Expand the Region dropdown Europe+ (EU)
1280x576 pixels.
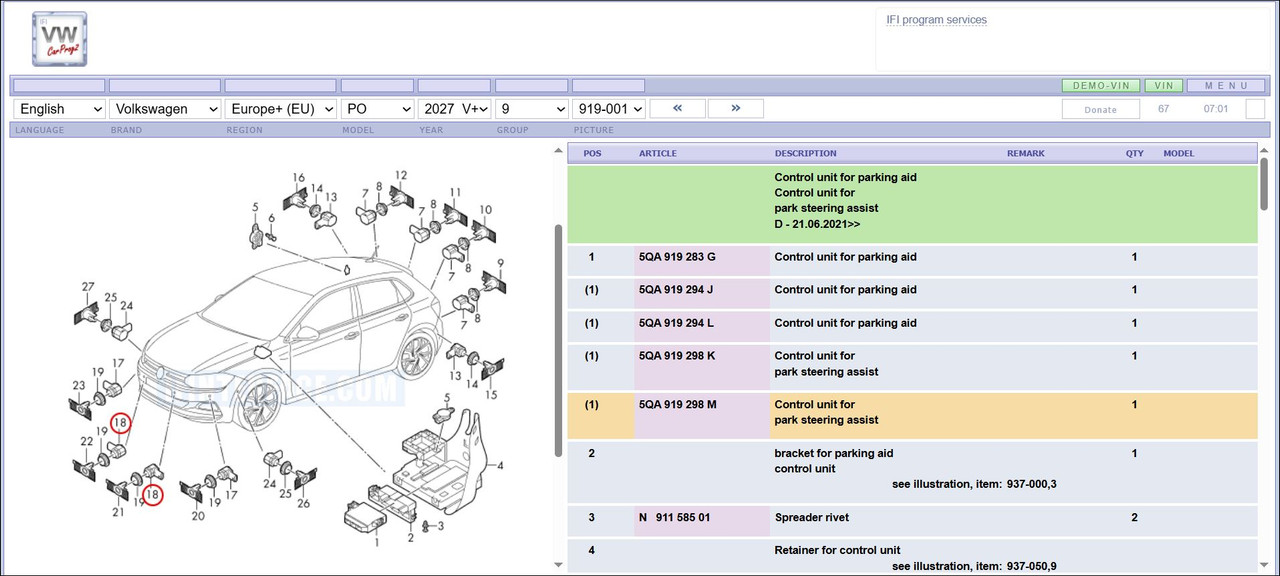click(x=281, y=108)
